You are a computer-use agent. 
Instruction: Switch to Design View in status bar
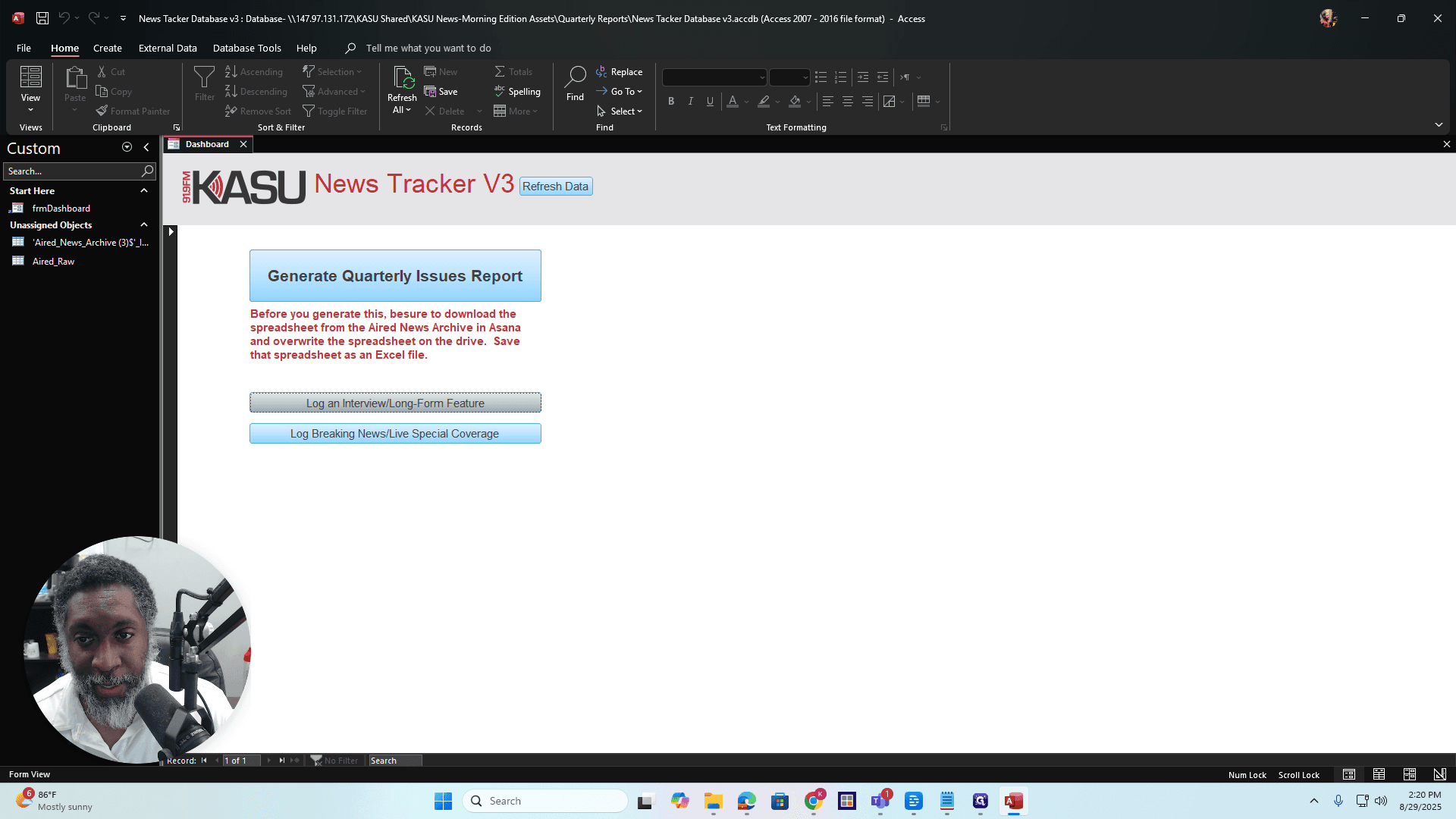click(x=1439, y=774)
